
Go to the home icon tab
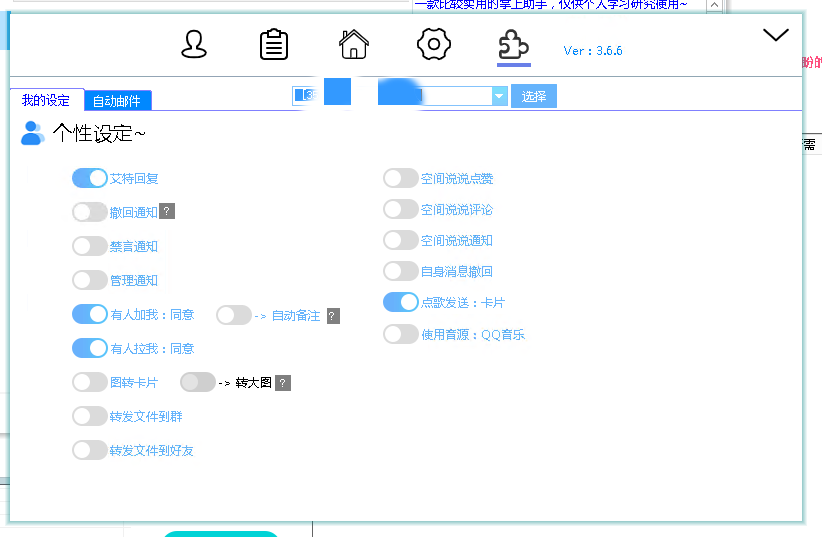(x=354, y=44)
